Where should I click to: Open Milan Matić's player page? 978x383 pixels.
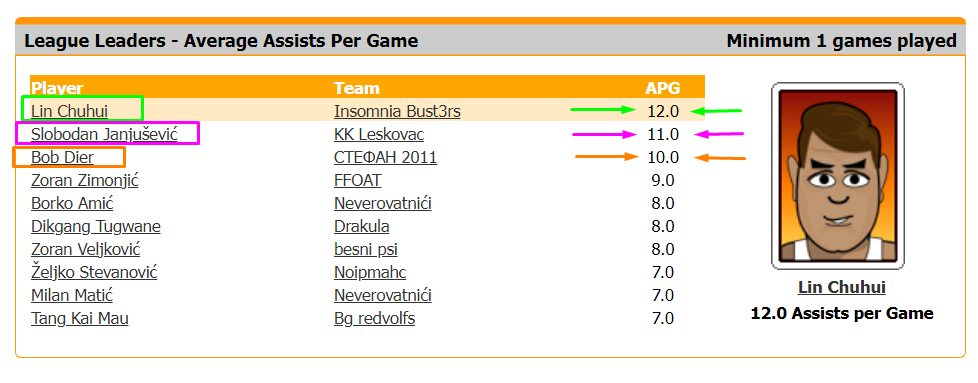click(72, 295)
